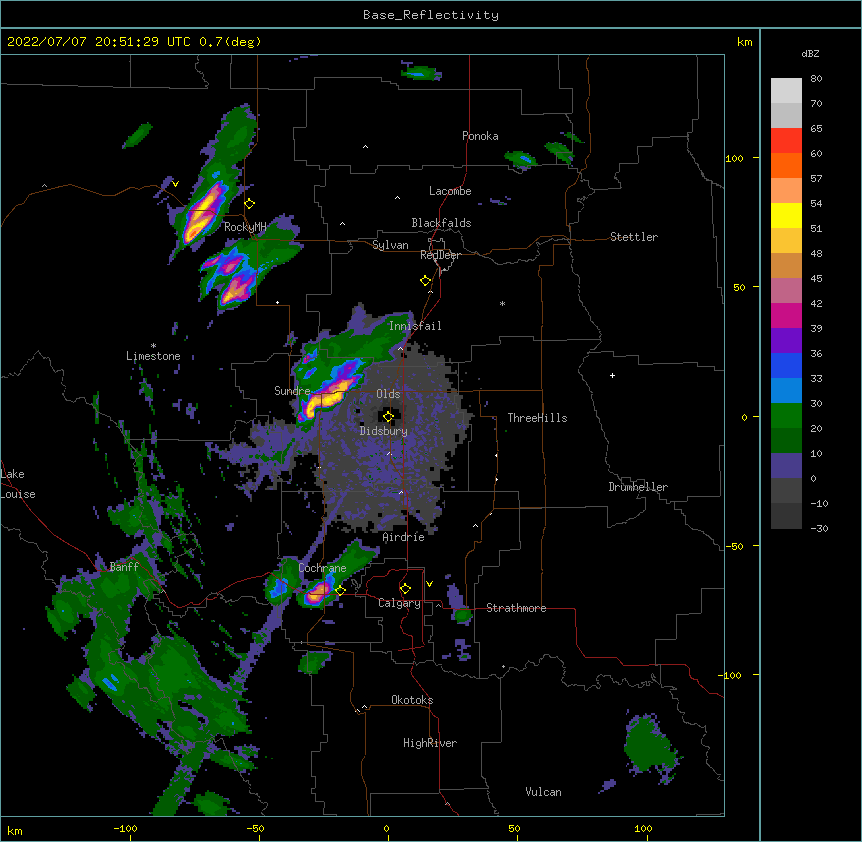The image size is (862, 842).
Task: Click the yellow diamond between Olds and Didsbury
Action: click(389, 417)
